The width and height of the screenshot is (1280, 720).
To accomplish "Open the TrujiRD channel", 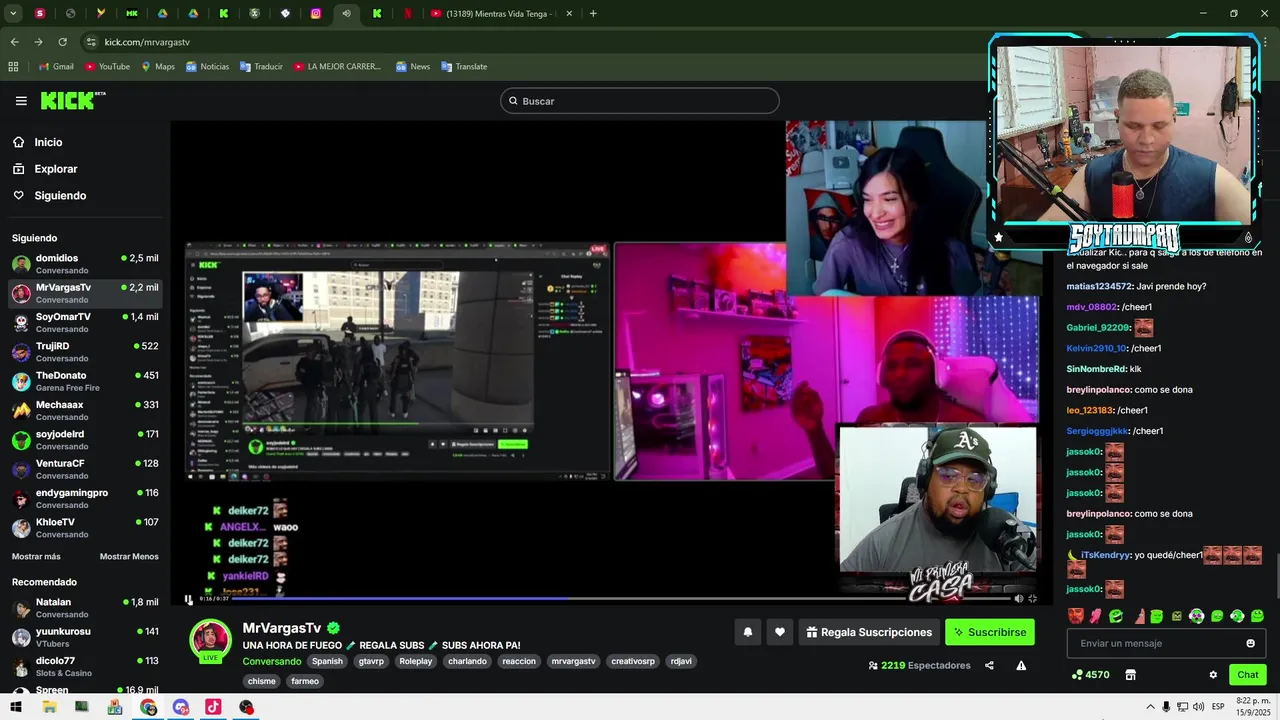I will [x=85, y=352].
